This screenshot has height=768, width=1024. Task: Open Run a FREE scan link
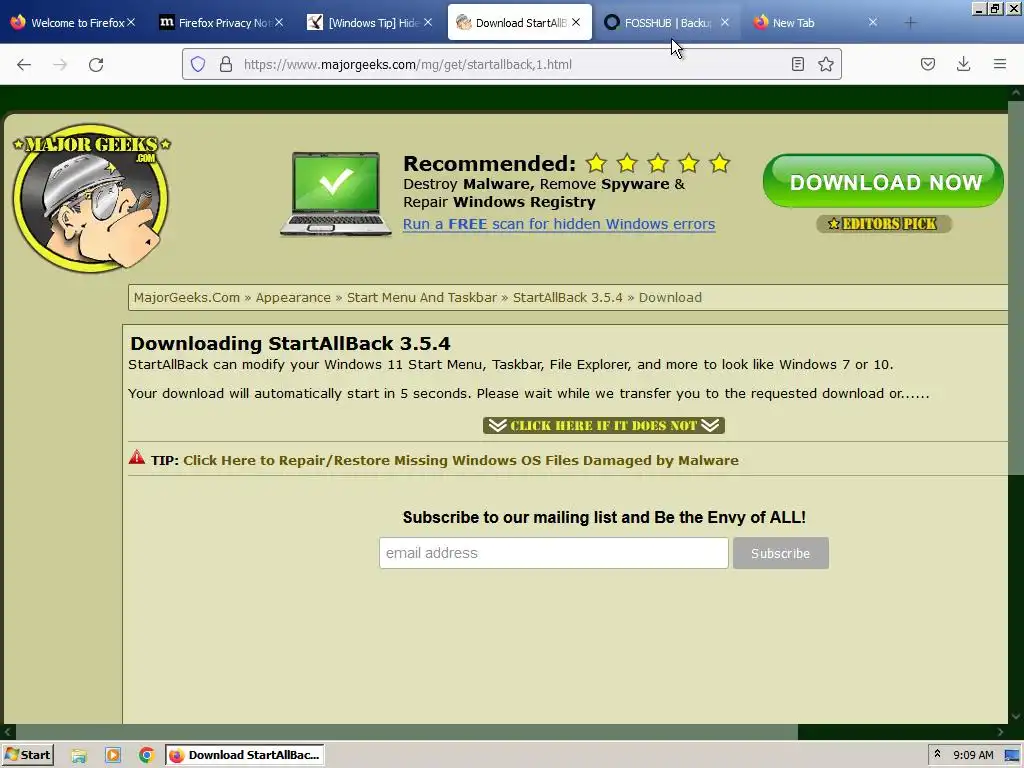click(559, 224)
